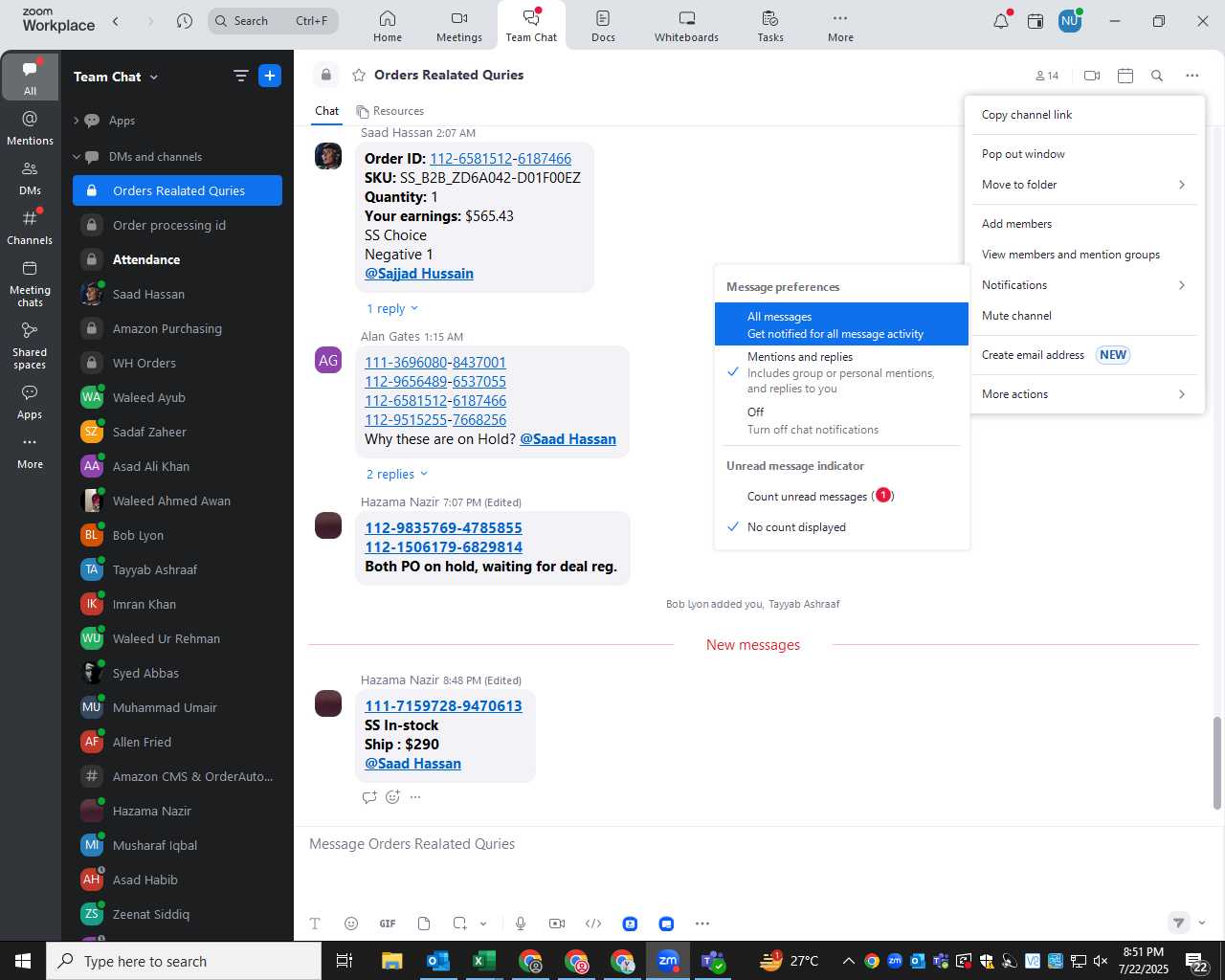Screen dimensions: 1225x980
Task: Open Meeting chats in the sidebar
Action: click(30, 283)
